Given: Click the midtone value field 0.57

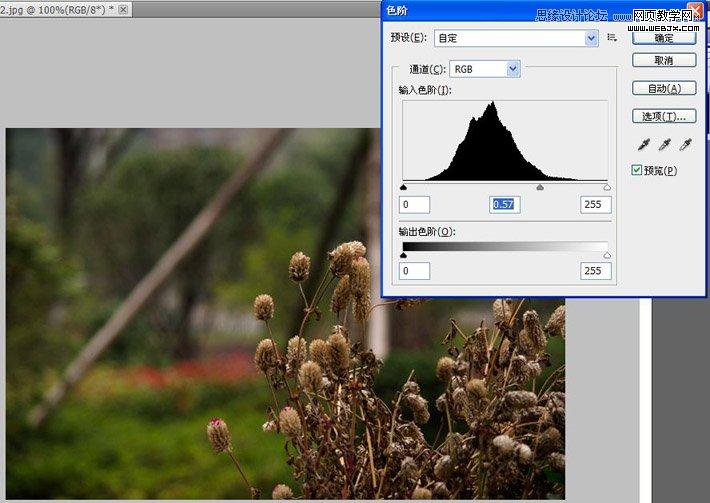Looking at the screenshot, I should [x=504, y=205].
